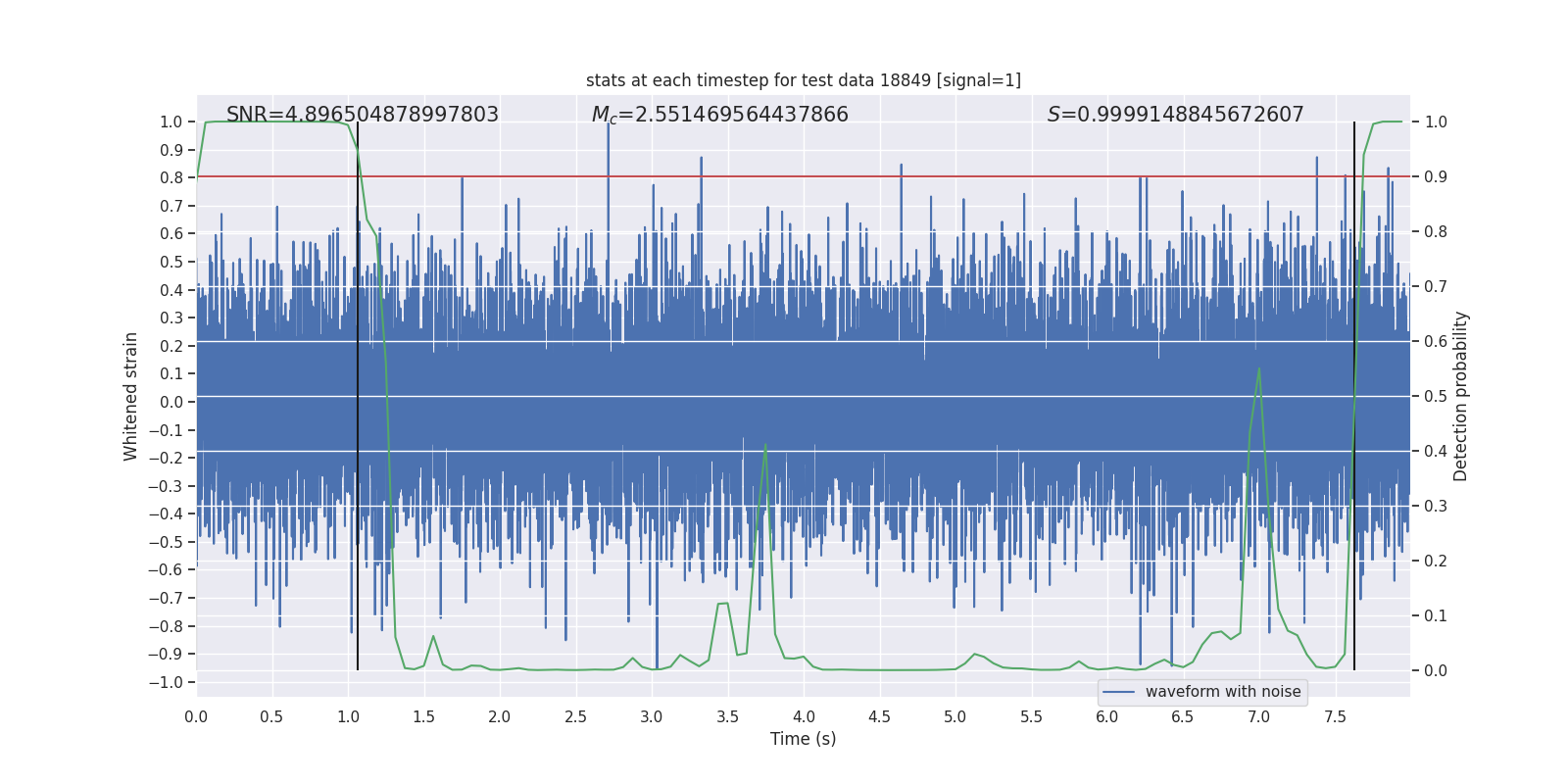Click the left y-axis tick label 1.0
The width and height of the screenshot is (1568, 784).
pos(171,122)
